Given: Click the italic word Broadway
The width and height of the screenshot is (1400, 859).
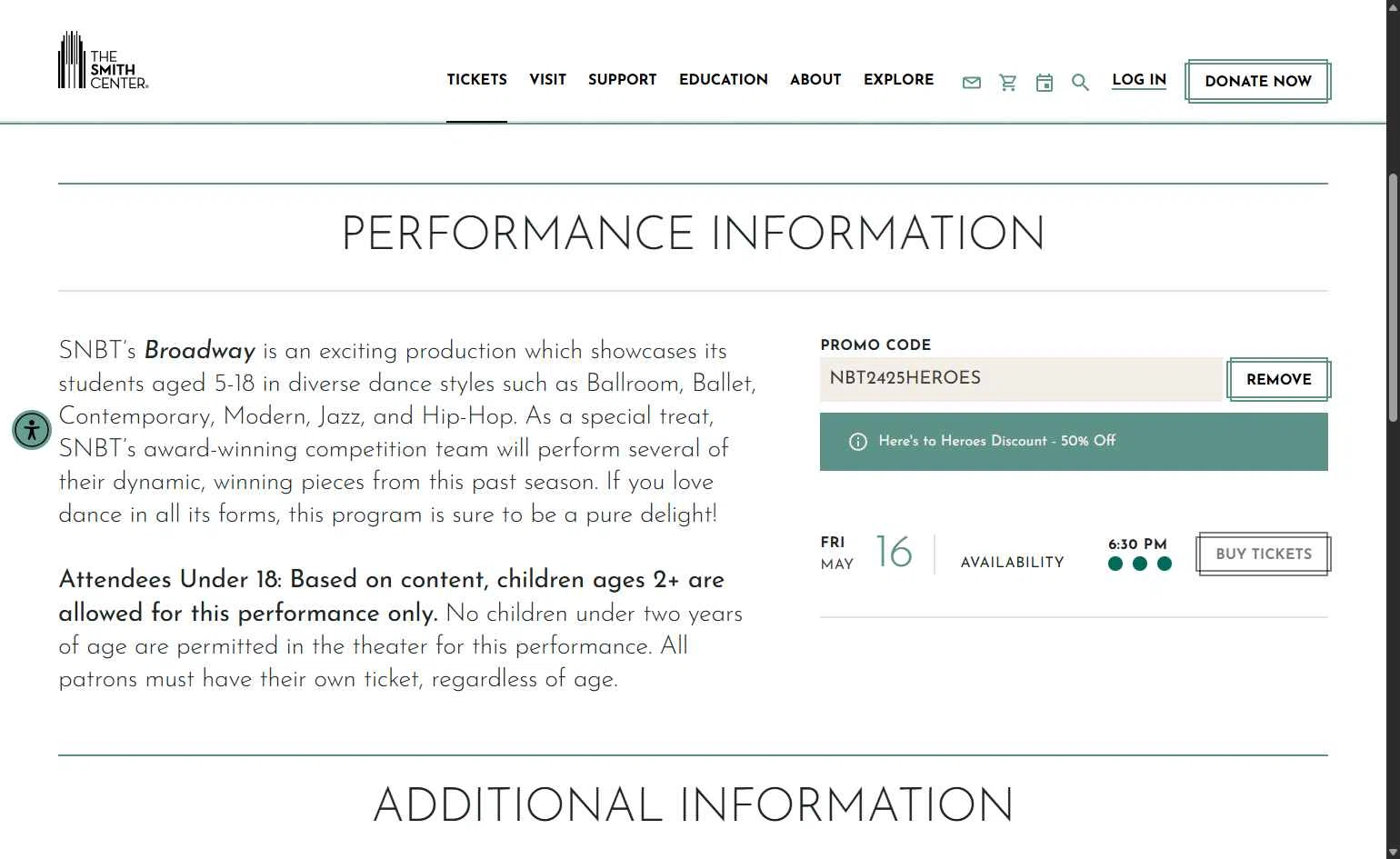Looking at the screenshot, I should tap(200, 351).
